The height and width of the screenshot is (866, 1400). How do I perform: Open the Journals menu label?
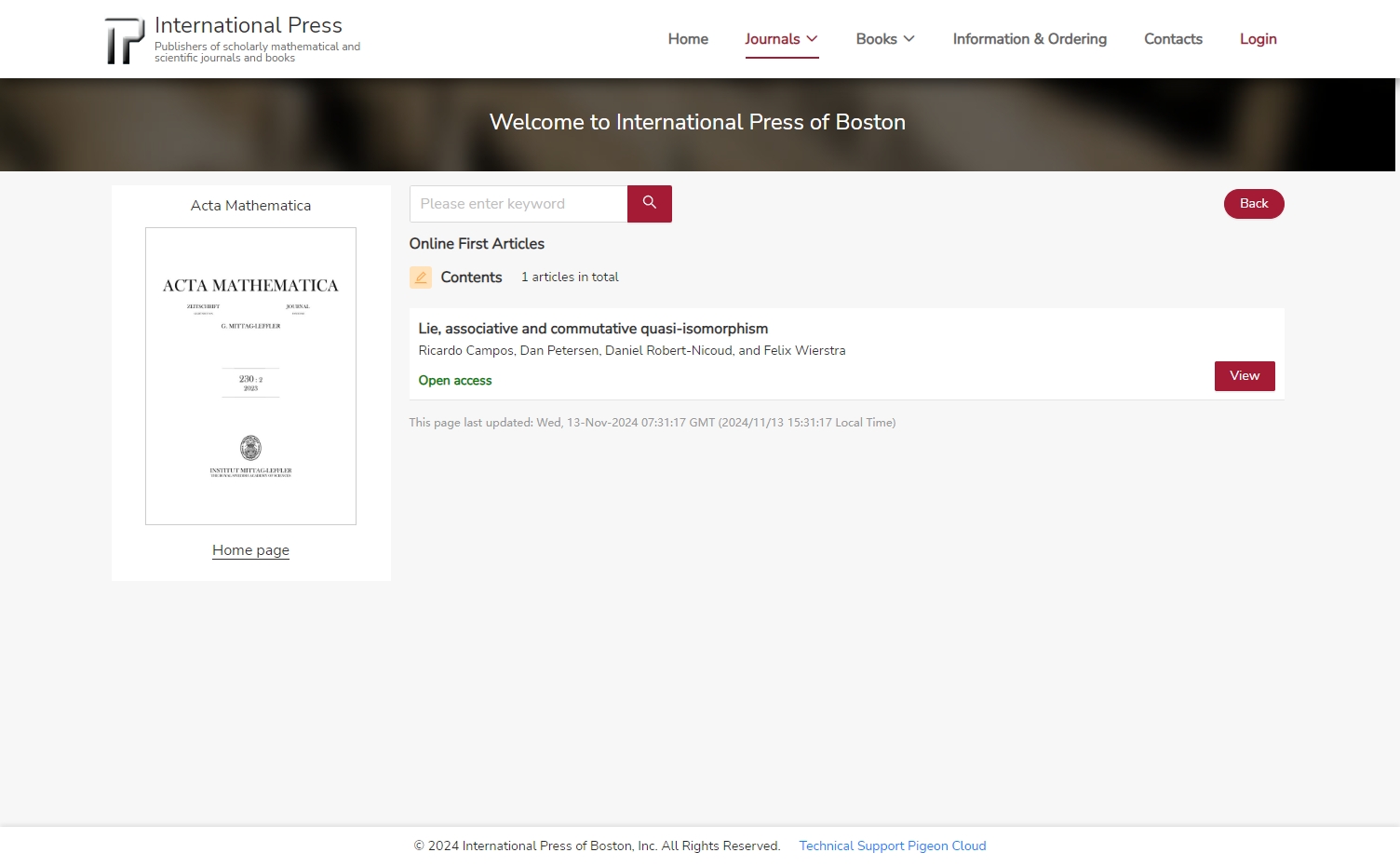[773, 39]
